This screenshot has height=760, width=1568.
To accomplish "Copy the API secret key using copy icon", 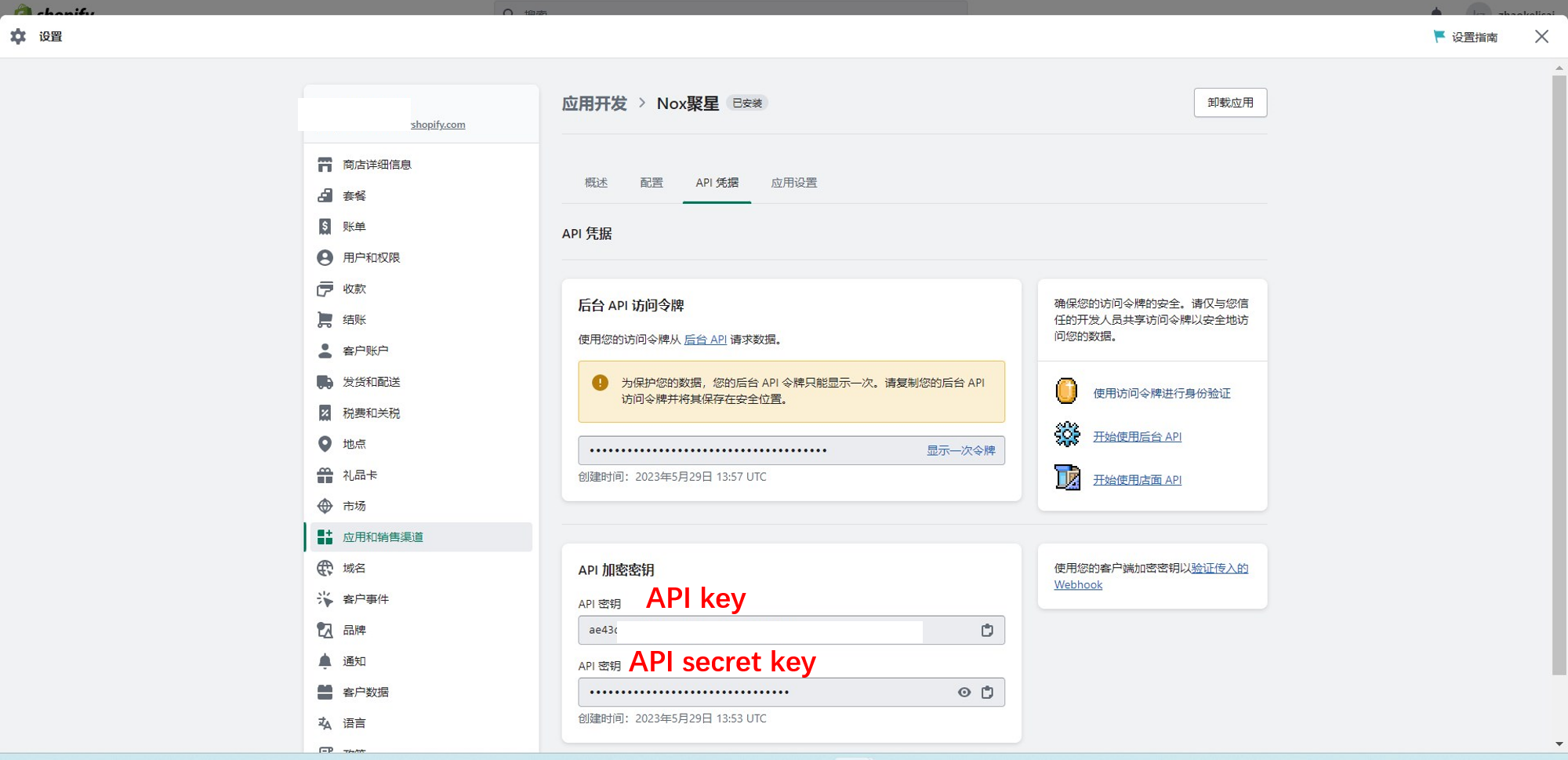I will (986, 692).
